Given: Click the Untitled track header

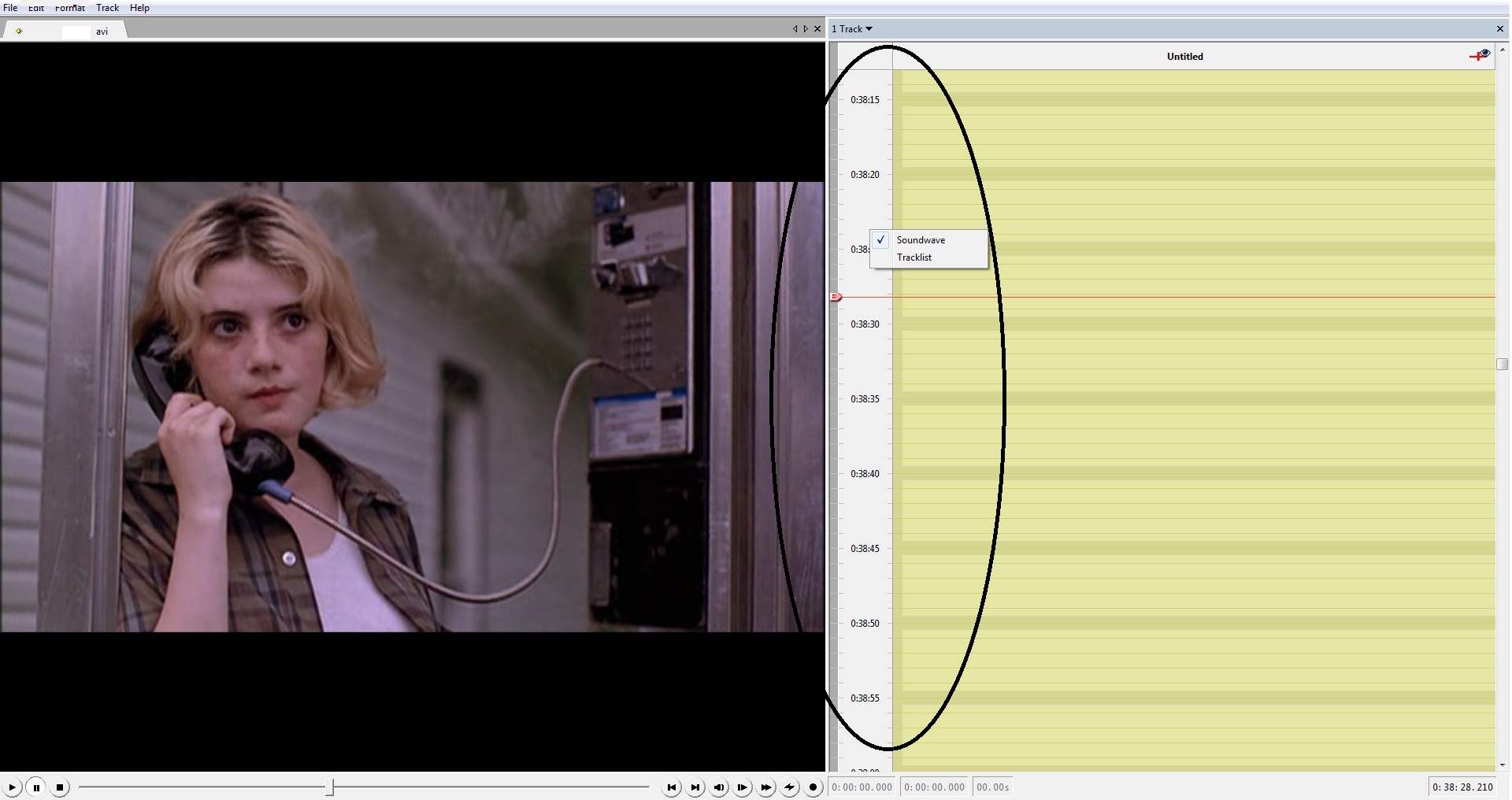Looking at the screenshot, I should pos(1184,57).
